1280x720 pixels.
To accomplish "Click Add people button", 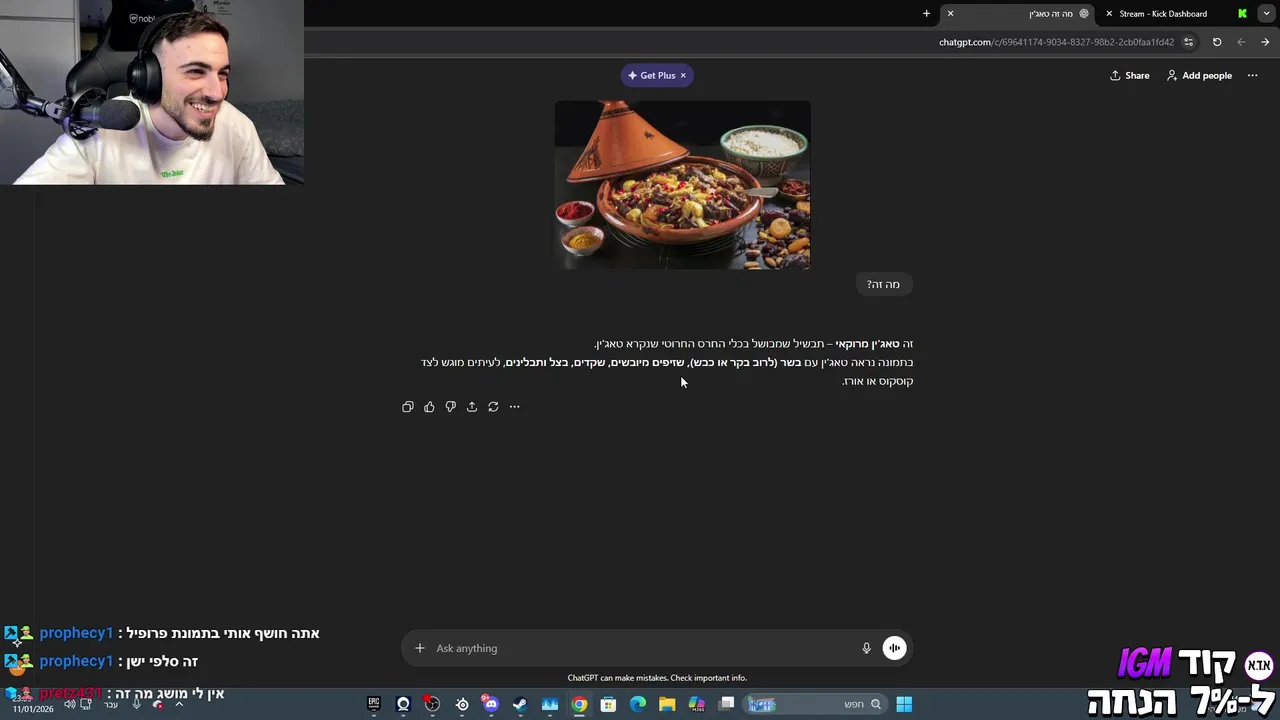I will point(1199,75).
